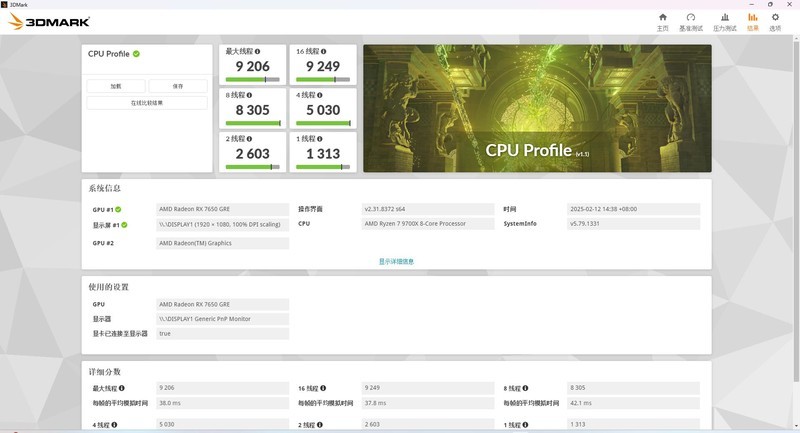Click green check icon next to GPU #1
The height and width of the screenshot is (433, 800).
(x=118, y=210)
